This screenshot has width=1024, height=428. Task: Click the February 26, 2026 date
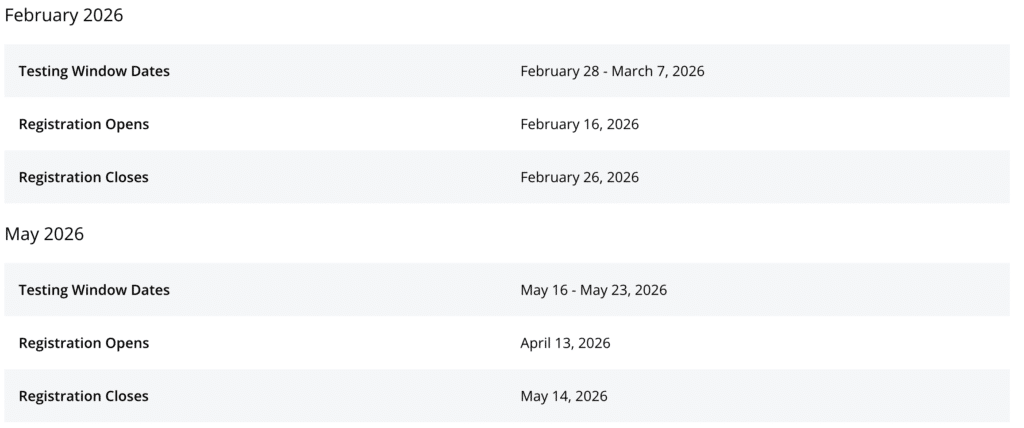579,177
